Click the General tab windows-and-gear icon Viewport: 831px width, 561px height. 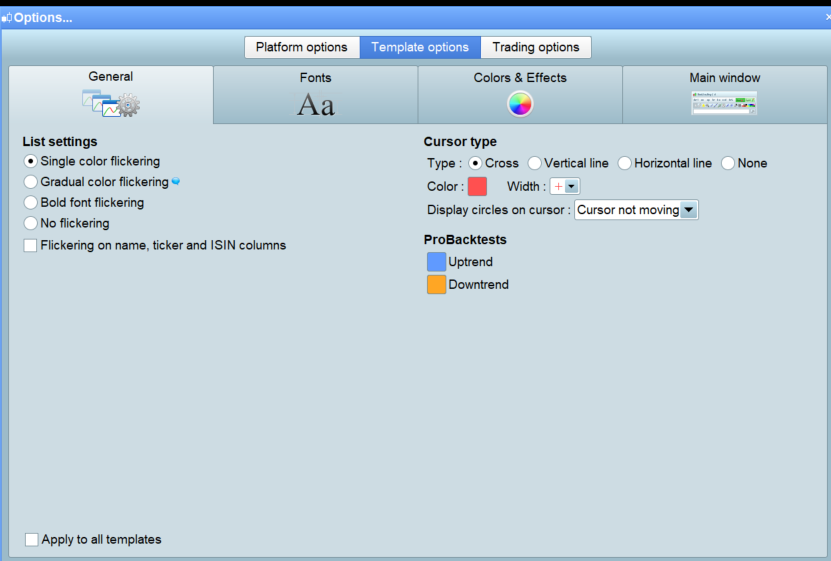[x=111, y=104]
